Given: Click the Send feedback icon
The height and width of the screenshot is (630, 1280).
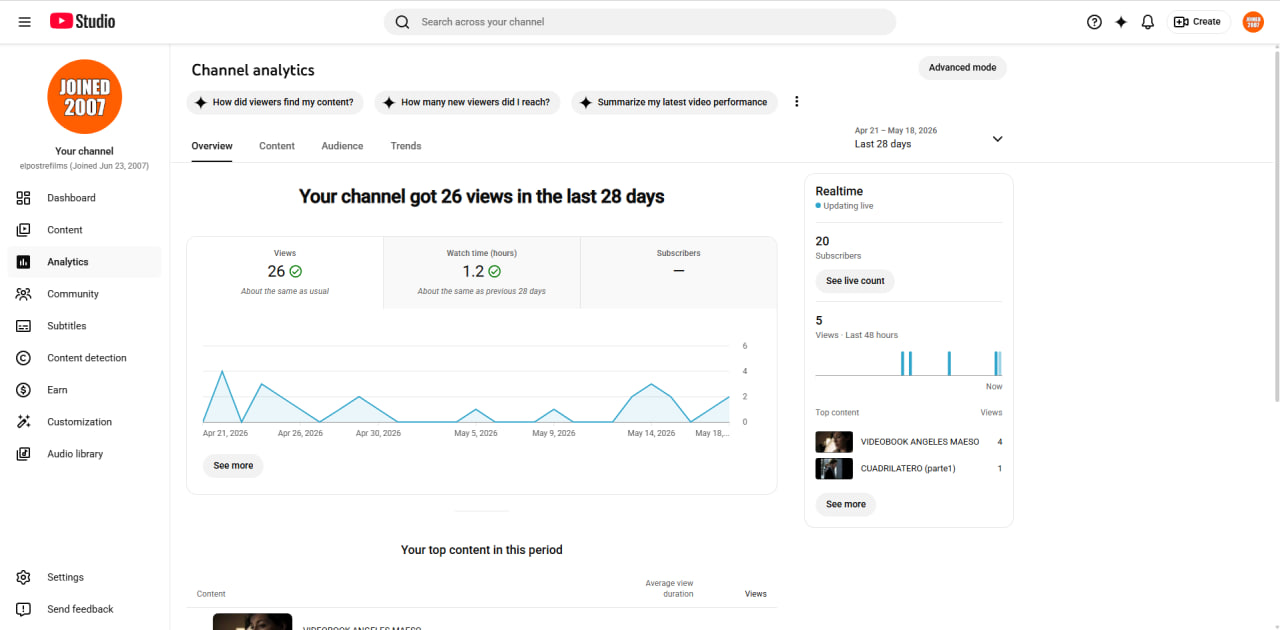Looking at the screenshot, I should (24, 609).
